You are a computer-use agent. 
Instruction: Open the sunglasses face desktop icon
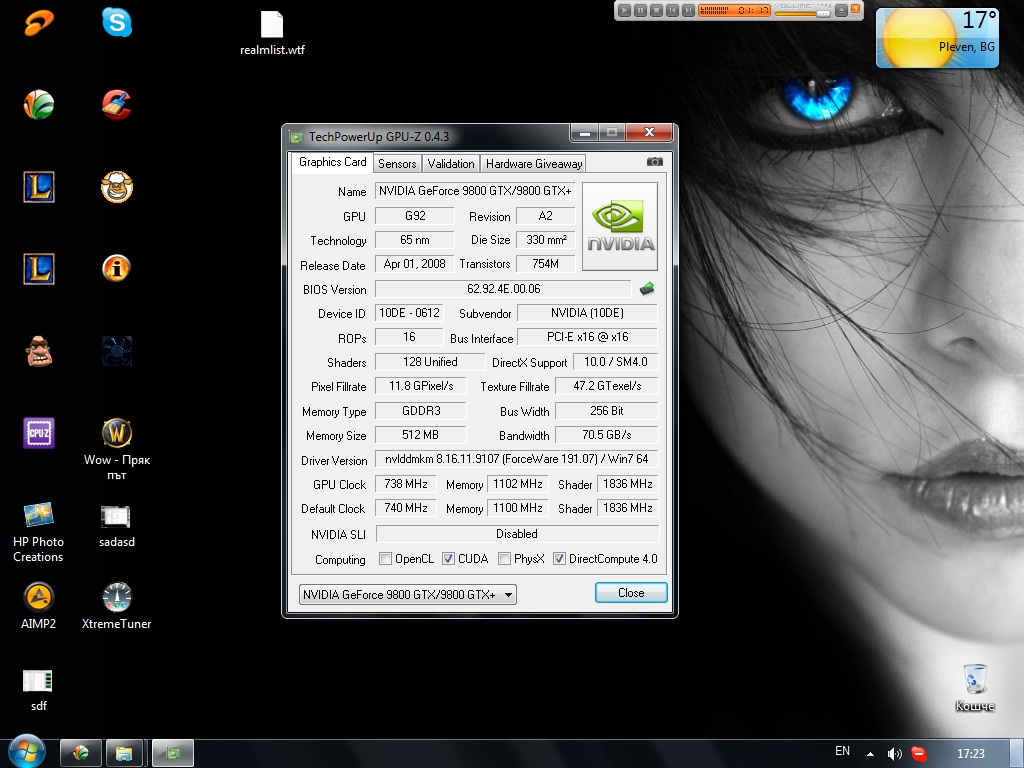(x=39, y=351)
